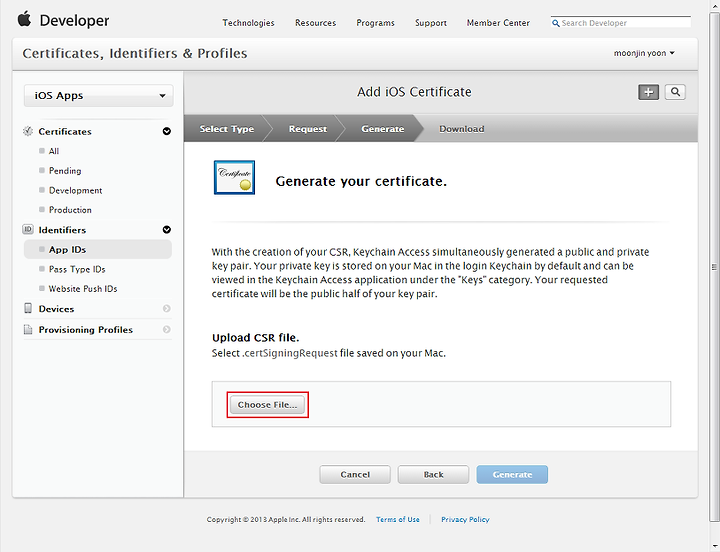Select Pass Type IDs in sidebar
The width and height of the screenshot is (720, 552).
coord(77,269)
